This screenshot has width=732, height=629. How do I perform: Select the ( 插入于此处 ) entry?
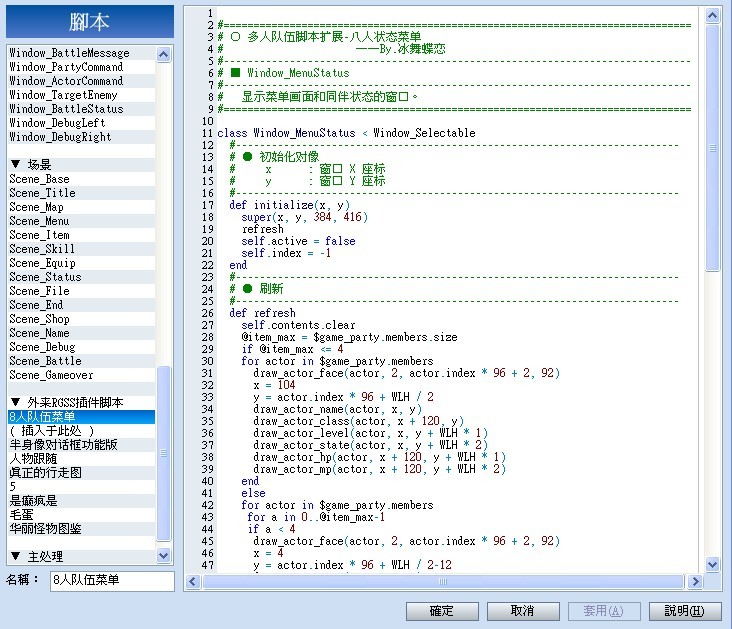click(x=81, y=431)
